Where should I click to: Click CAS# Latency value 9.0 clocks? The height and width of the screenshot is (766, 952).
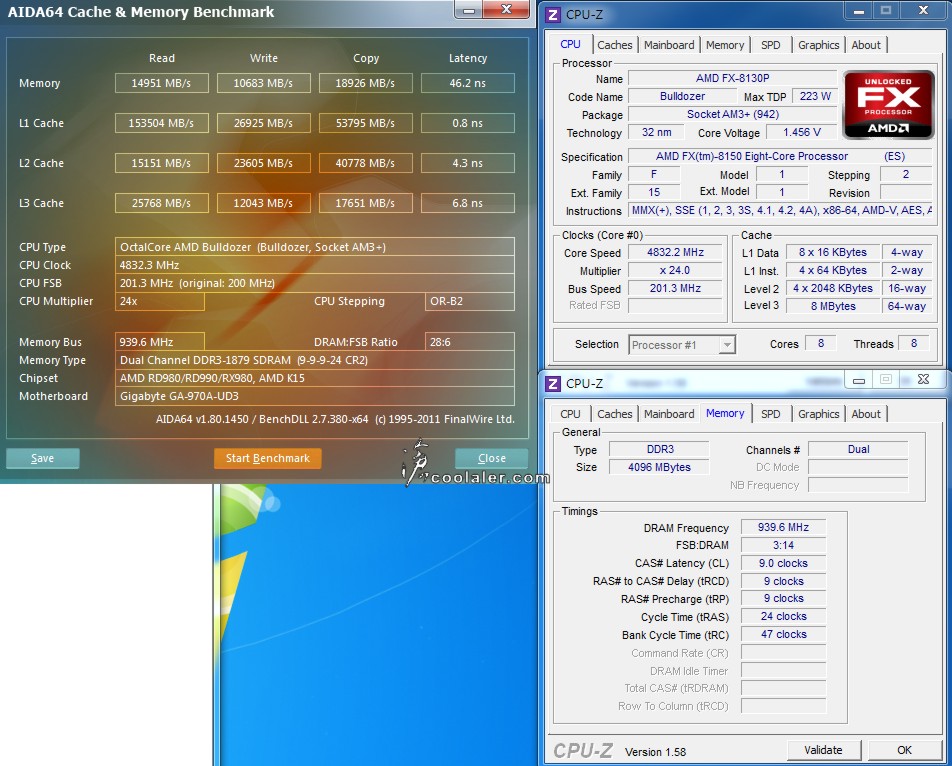click(x=783, y=563)
